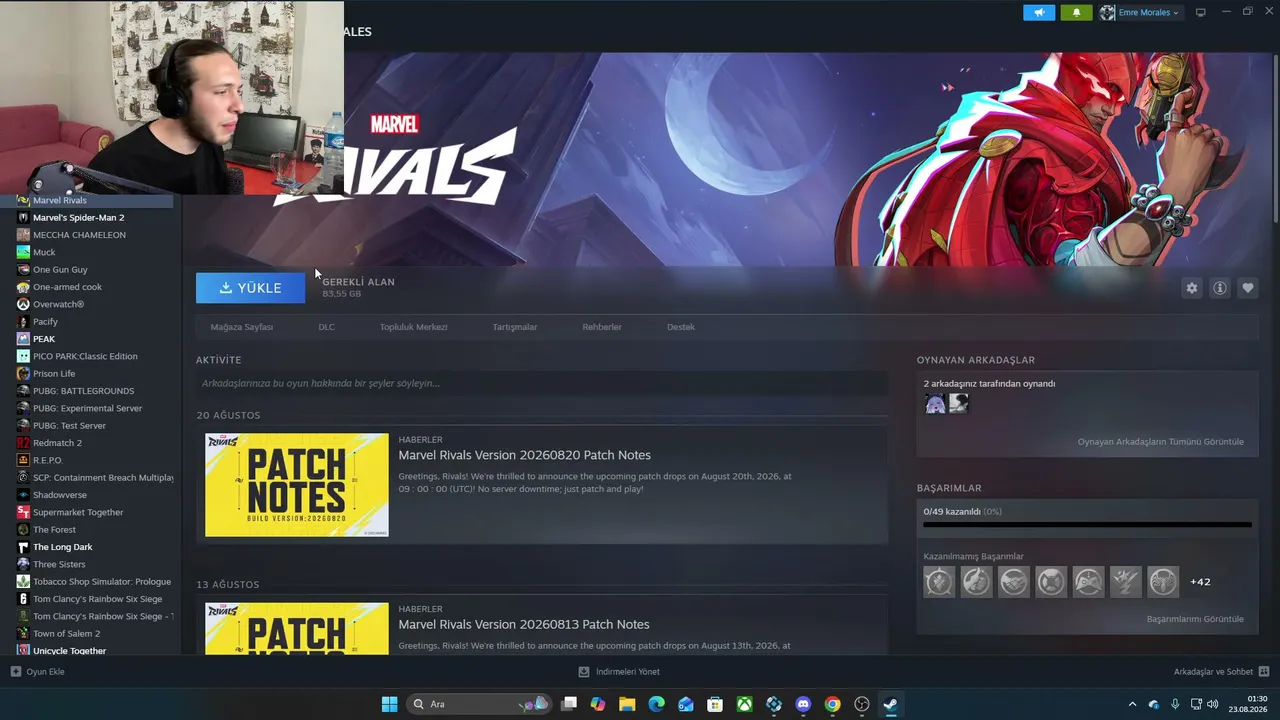
Task: Open Xbox app from the taskbar
Action: click(x=745, y=704)
